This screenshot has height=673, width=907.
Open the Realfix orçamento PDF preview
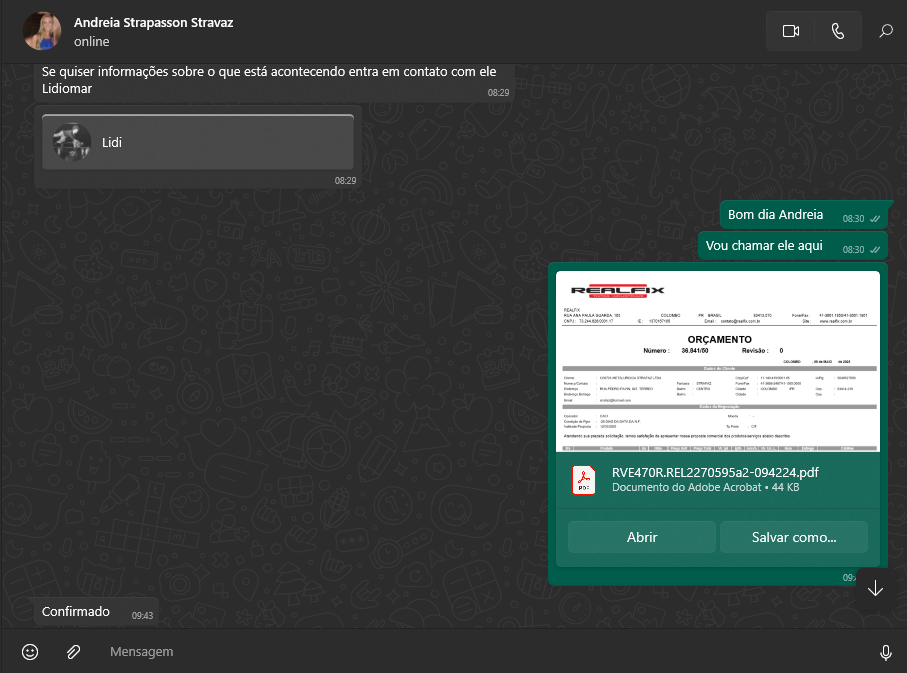coord(717,361)
